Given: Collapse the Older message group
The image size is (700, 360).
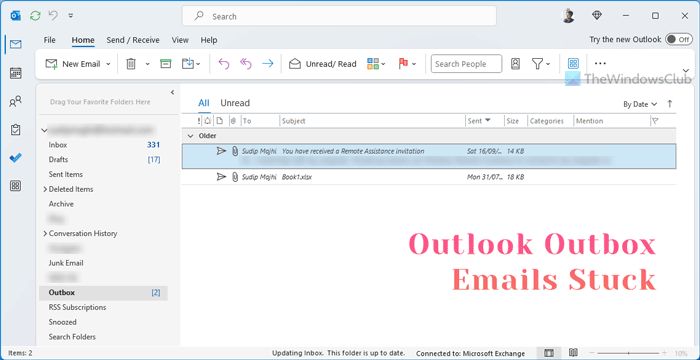Looking at the screenshot, I should 191,136.
